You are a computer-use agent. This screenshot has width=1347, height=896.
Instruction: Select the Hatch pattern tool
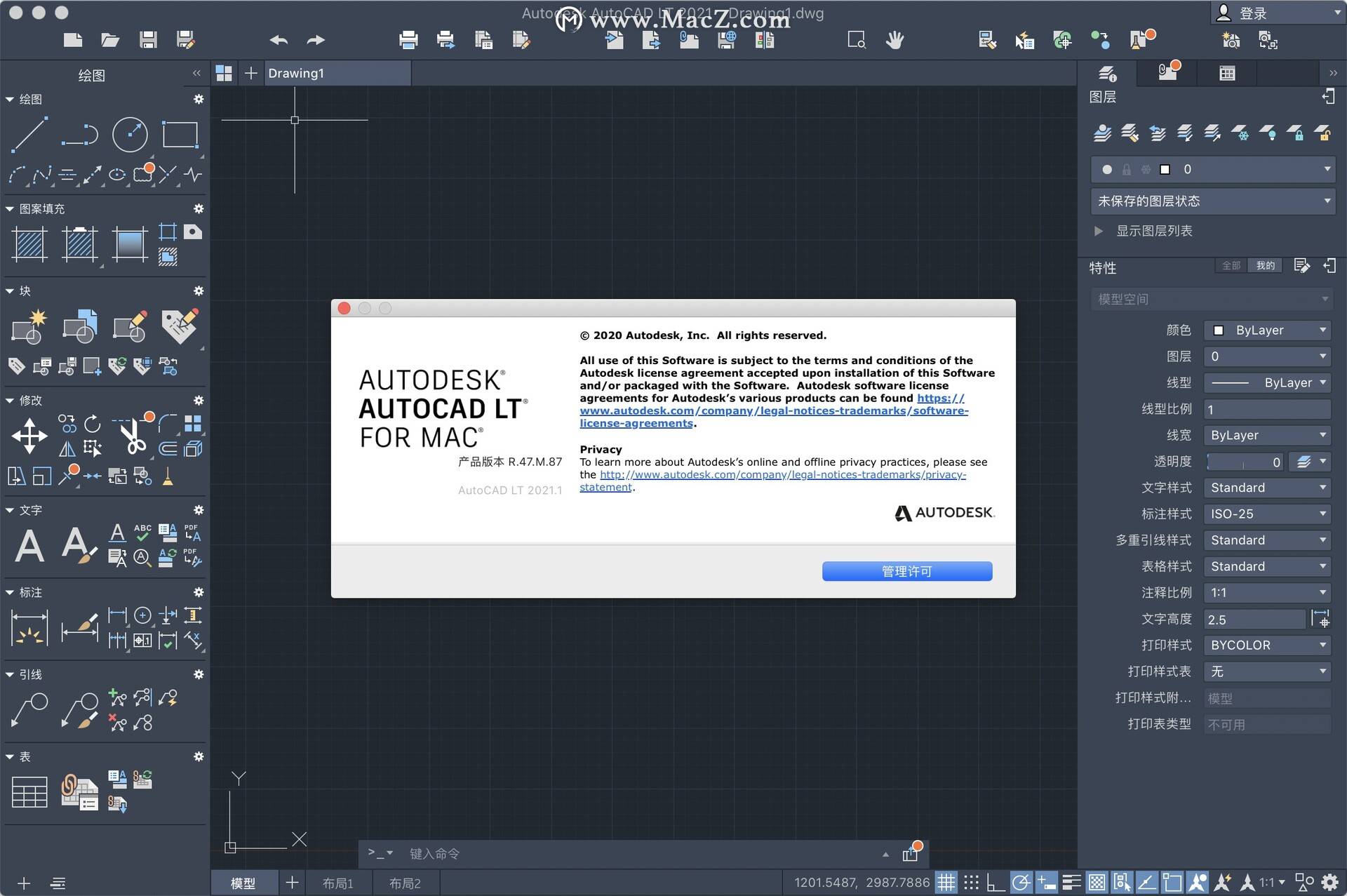pyautogui.click(x=29, y=244)
